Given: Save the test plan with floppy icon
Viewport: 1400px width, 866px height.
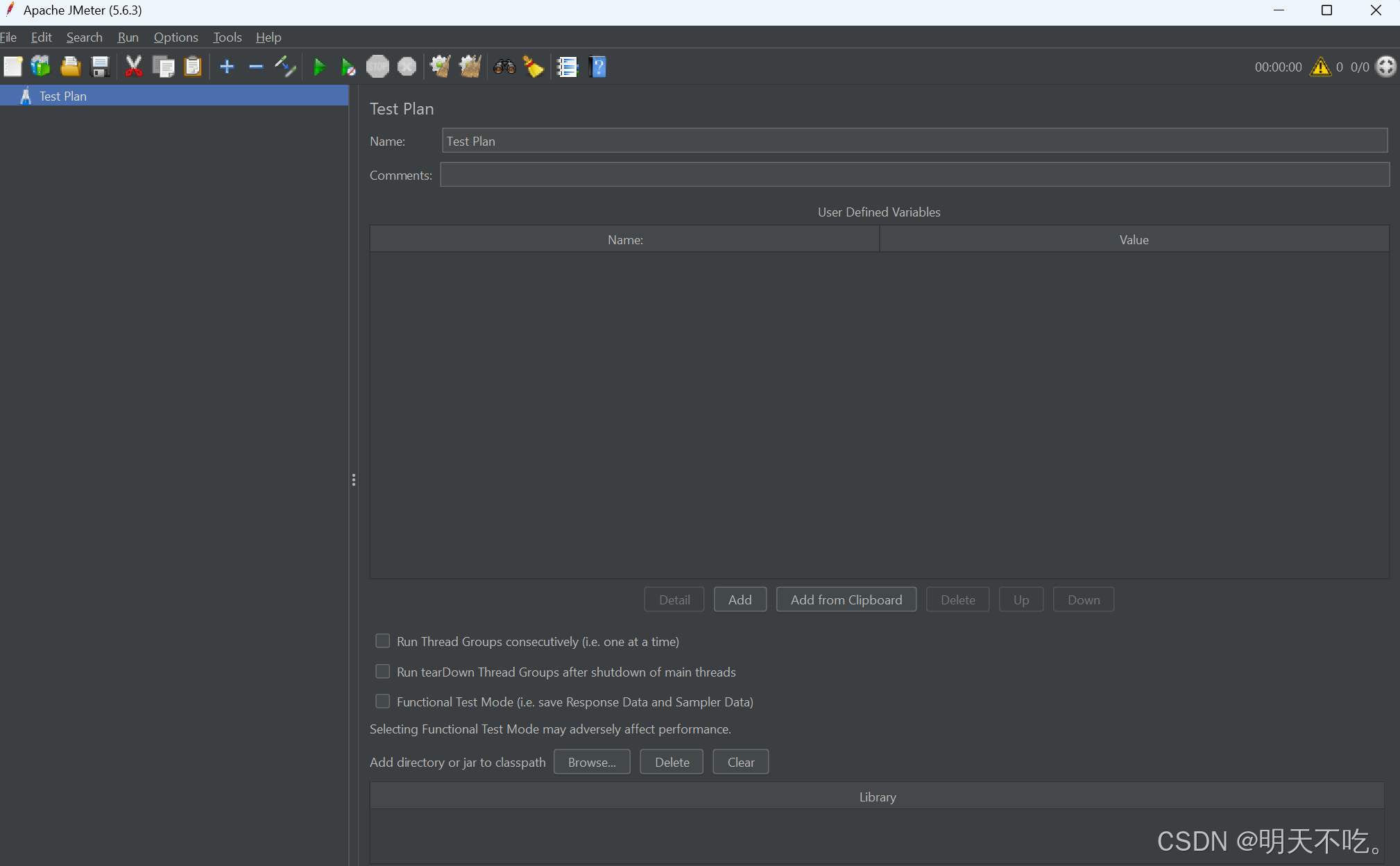Looking at the screenshot, I should [x=101, y=67].
